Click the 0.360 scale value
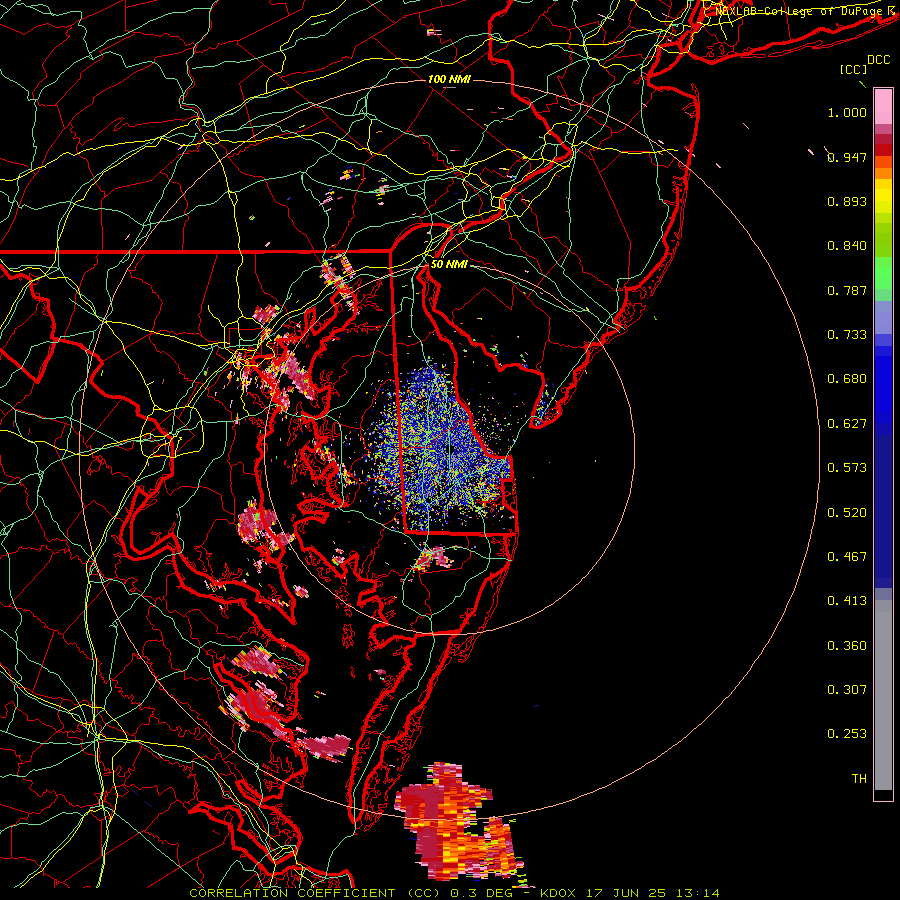Viewport: 900px width, 900px height. coord(847,646)
